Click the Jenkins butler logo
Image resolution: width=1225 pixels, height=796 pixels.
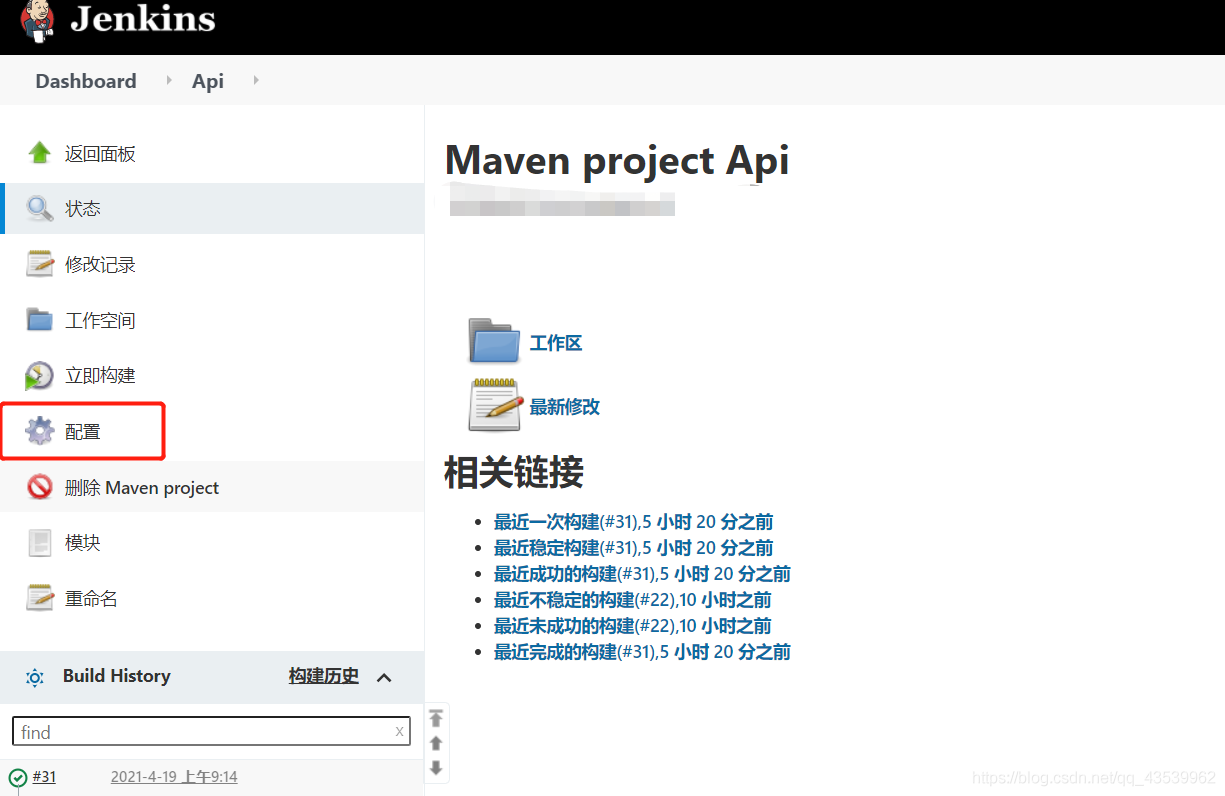pos(38,21)
